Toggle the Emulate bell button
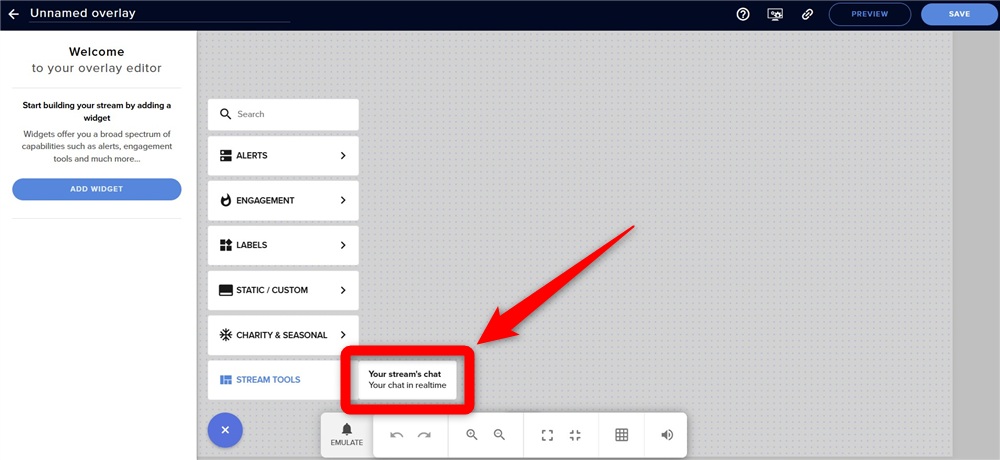 (x=347, y=434)
